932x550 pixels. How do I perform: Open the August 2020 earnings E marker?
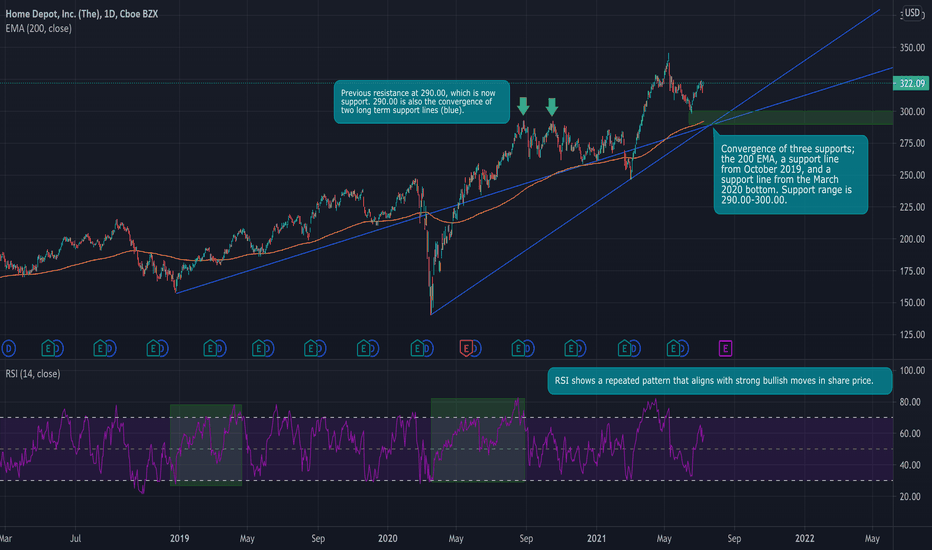[518, 348]
